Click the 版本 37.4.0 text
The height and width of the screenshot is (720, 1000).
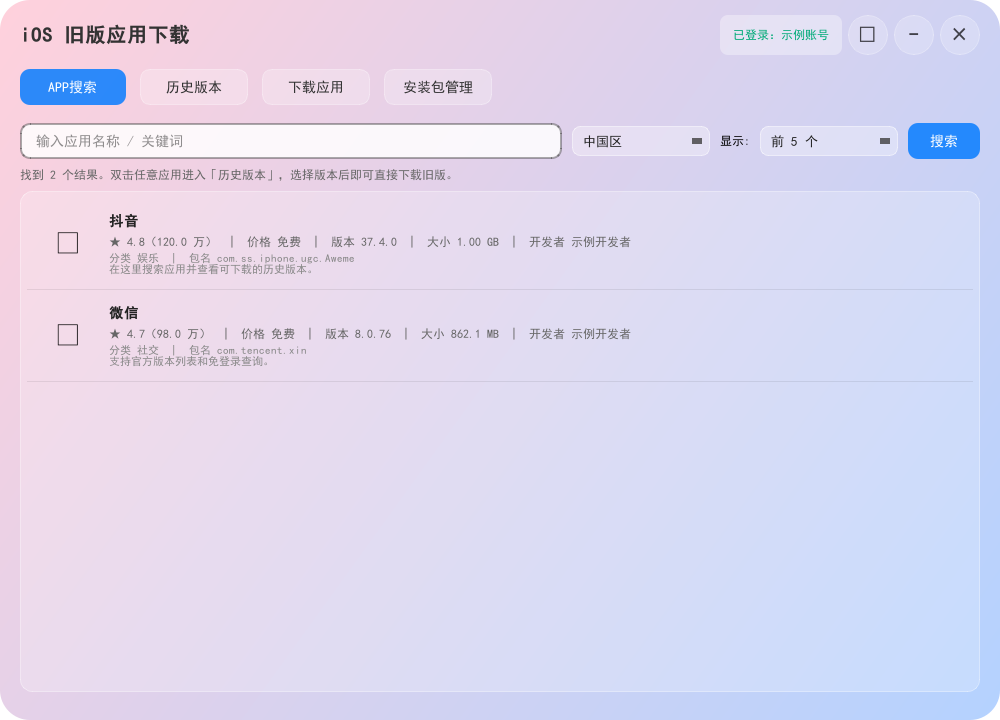tap(364, 242)
